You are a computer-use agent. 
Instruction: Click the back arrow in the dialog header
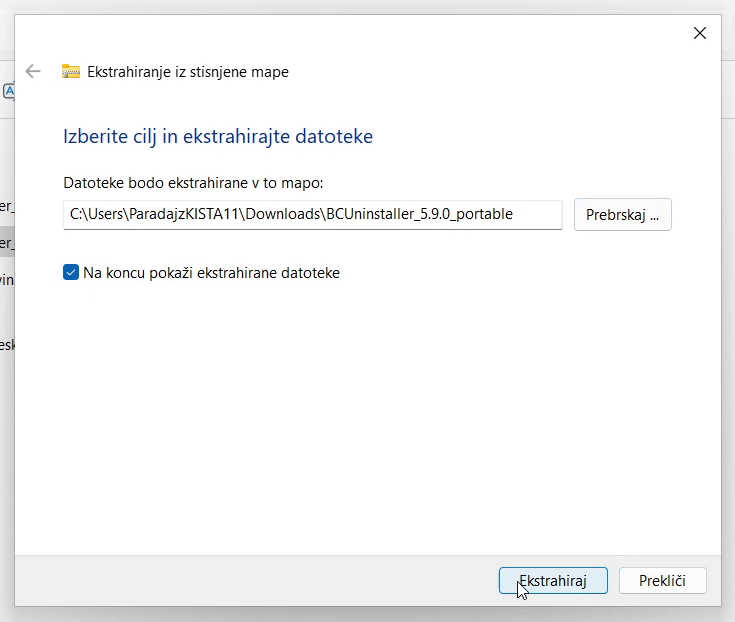click(33, 71)
